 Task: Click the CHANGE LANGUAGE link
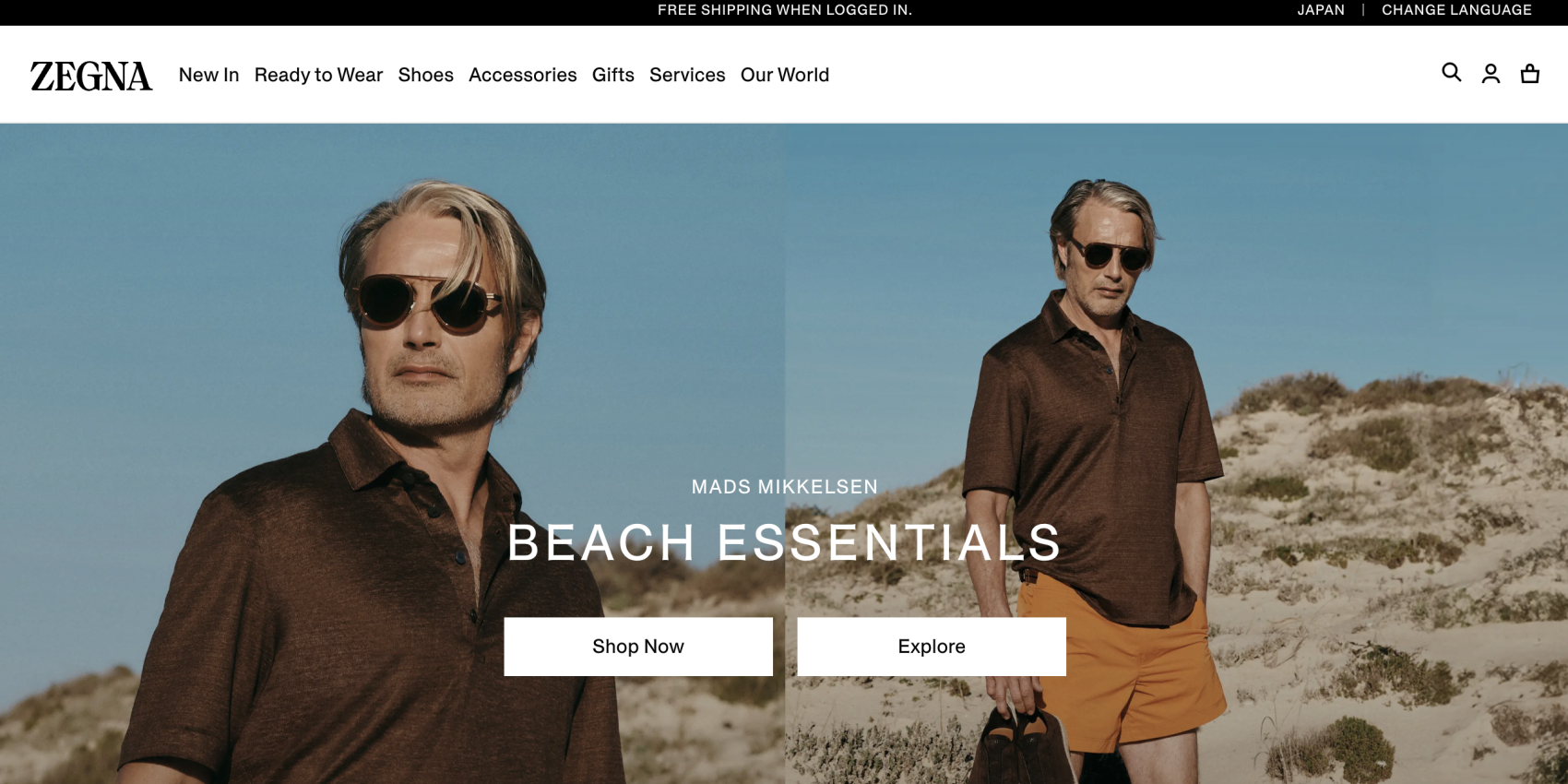(x=1456, y=10)
